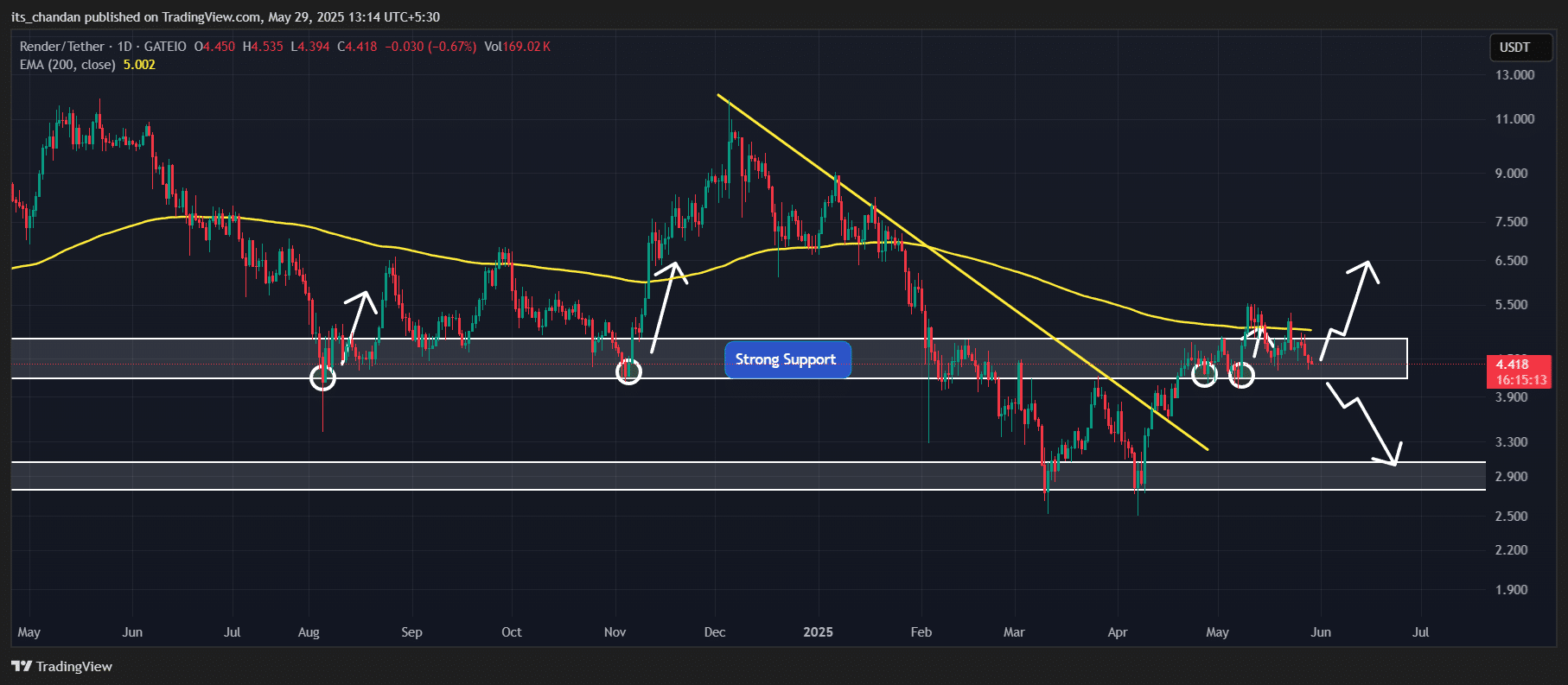Click the low value L4.394
The height and width of the screenshot is (685, 1568).
coord(310,47)
